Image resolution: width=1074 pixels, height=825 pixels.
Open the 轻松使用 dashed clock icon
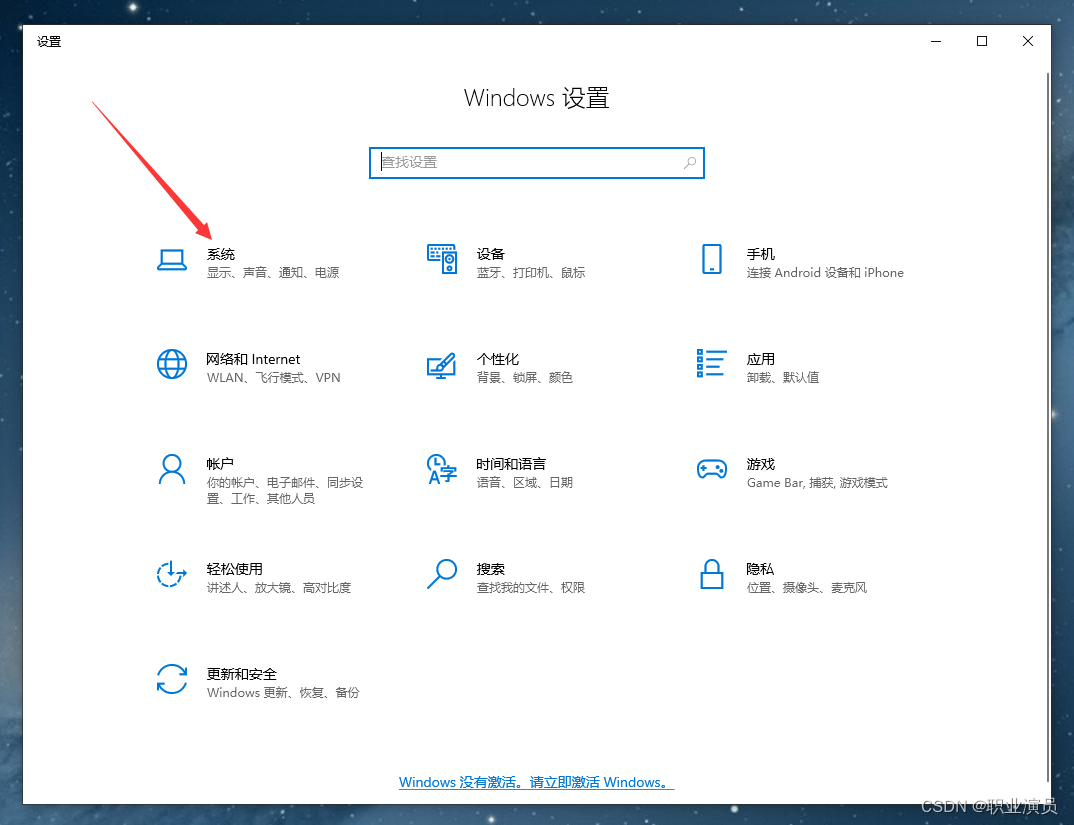[172, 574]
